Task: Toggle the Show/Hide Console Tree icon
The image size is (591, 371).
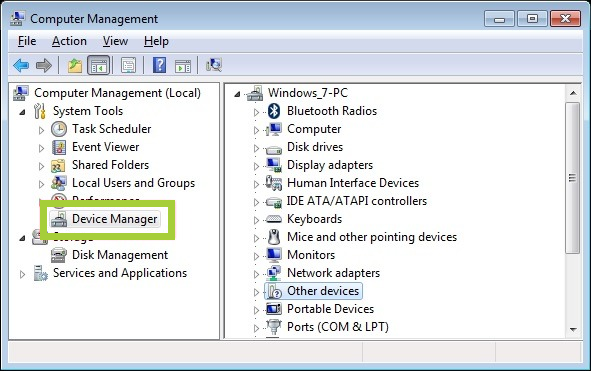Action: click(x=98, y=66)
